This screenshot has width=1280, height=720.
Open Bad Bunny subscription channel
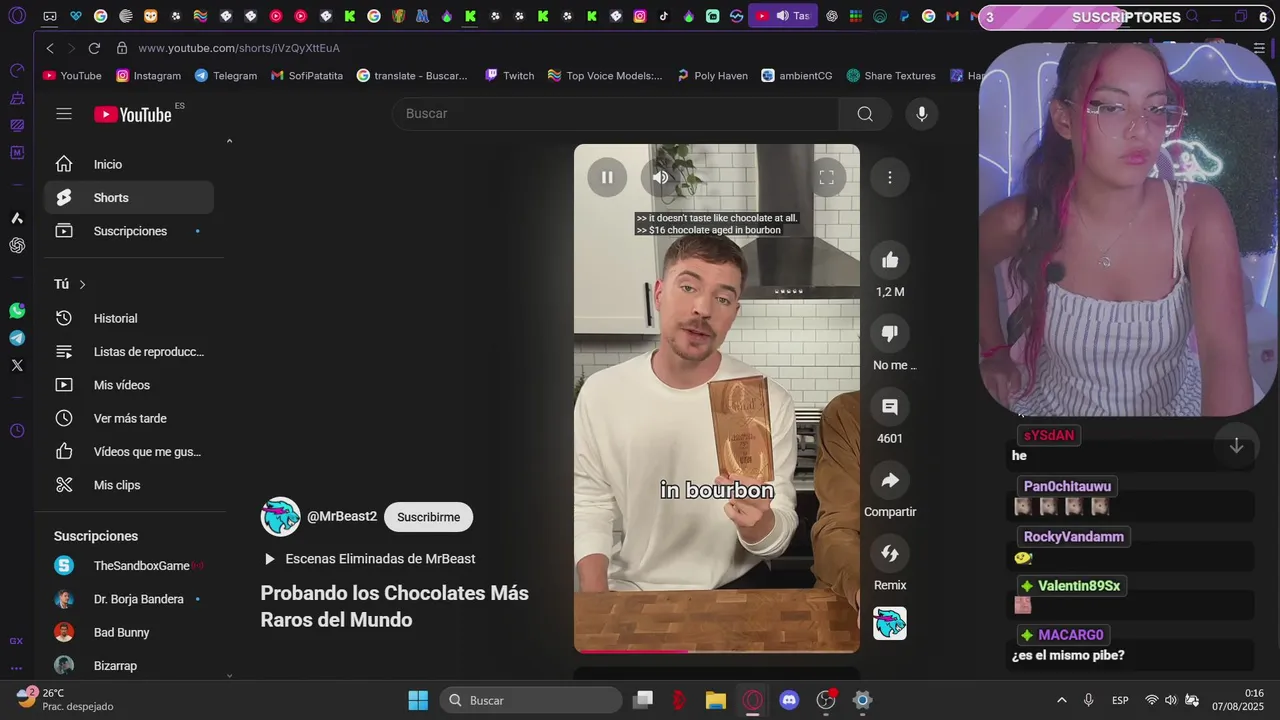(x=129, y=632)
